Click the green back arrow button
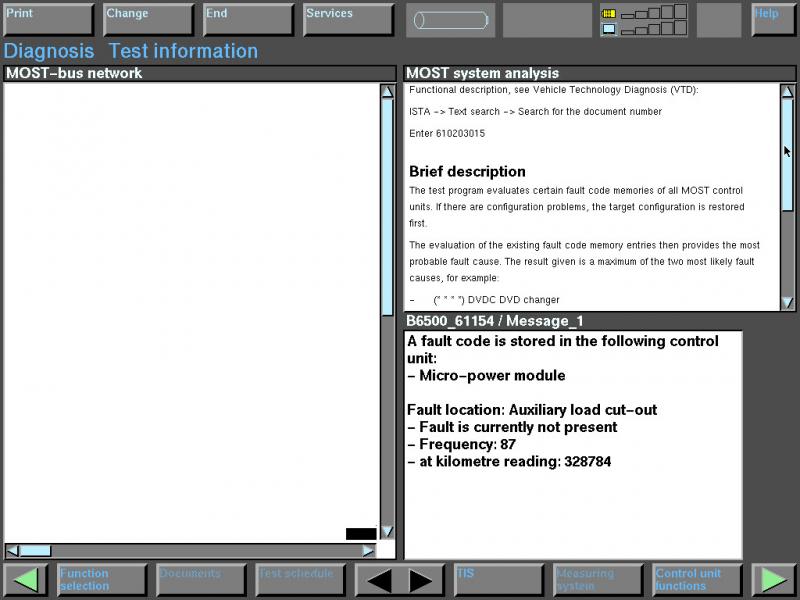Screen dimensions: 800x600 coord(25,580)
